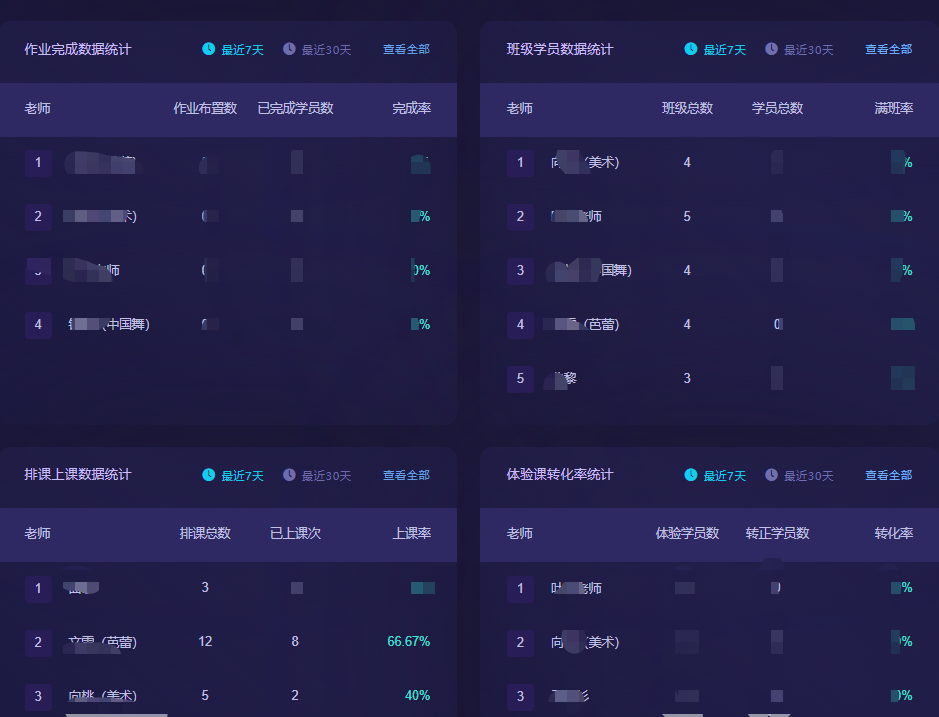939x717 pixels.
Task: Open 查看全部 link in 作业完成数据统计
Action: click(407, 49)
